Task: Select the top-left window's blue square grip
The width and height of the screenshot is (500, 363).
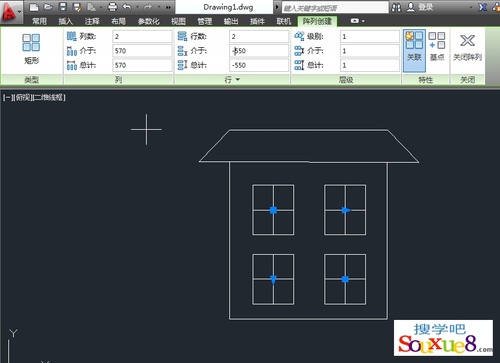Action: pyautogui.click(x=273, y=210)
